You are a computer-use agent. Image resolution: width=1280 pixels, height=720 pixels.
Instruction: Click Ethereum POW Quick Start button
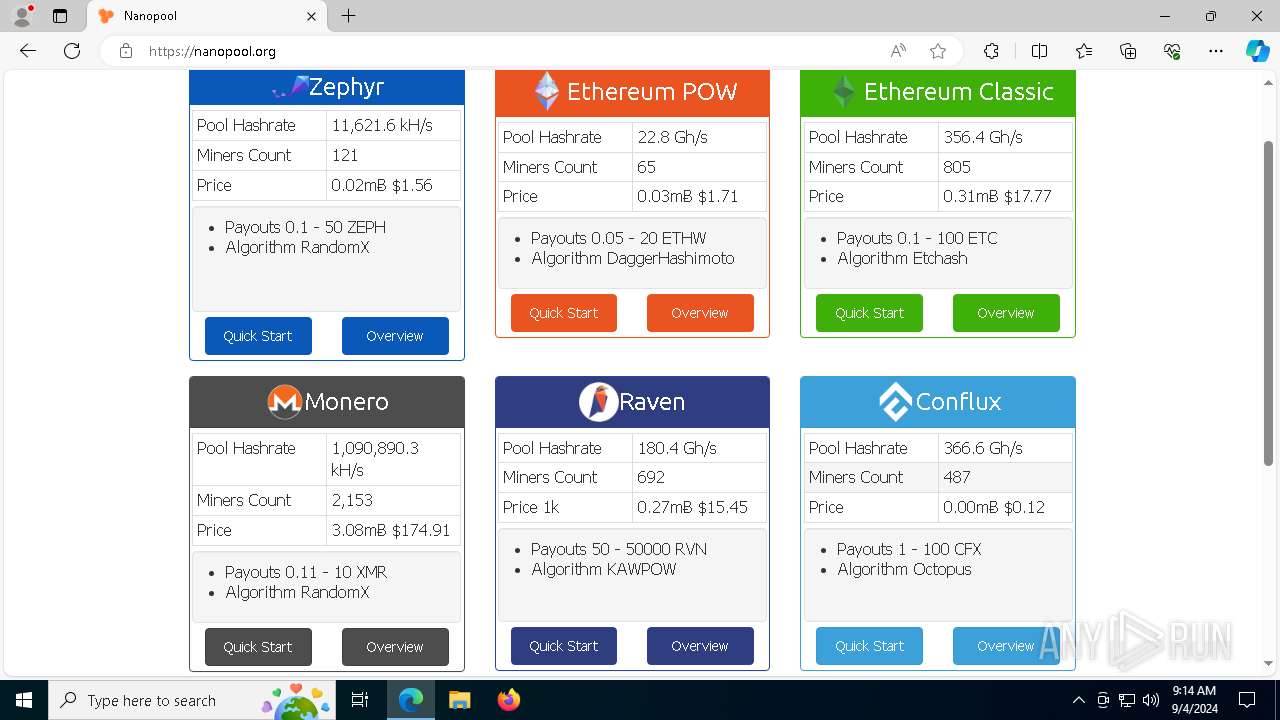coord(564,313)
